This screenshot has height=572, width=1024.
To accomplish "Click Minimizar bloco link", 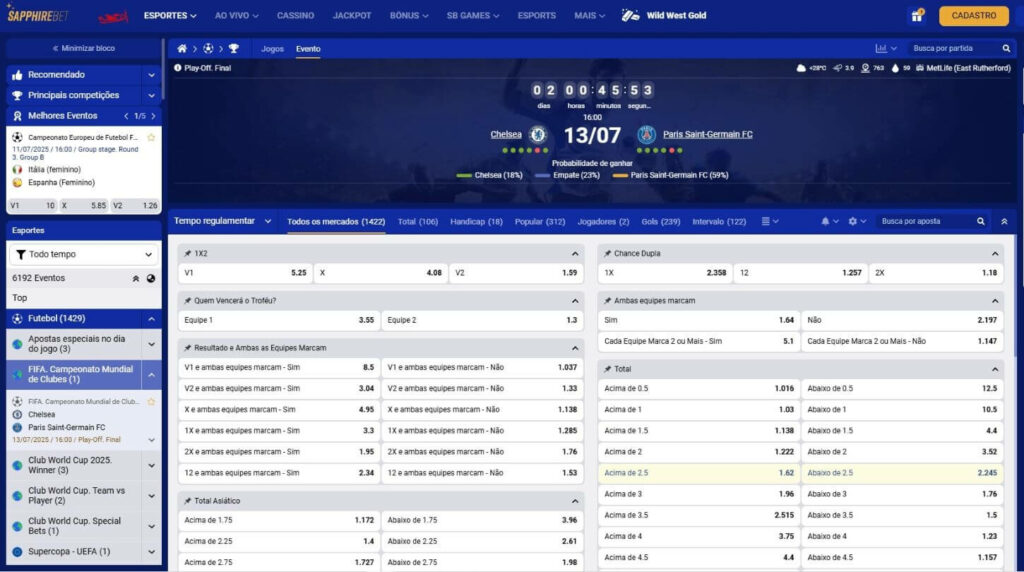I will coord(84,48).
